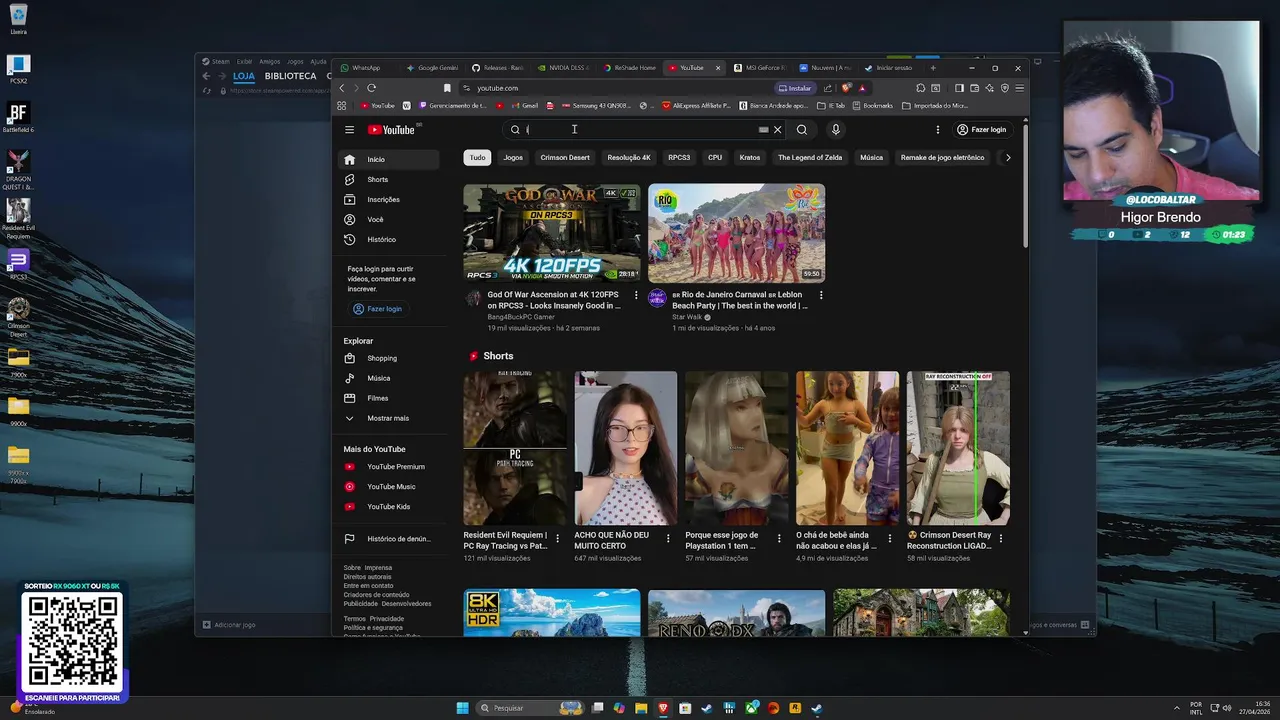The width and height of the screenshot is (1280, 720).
Task: Open YouTube Kids link
Action: 388,507
